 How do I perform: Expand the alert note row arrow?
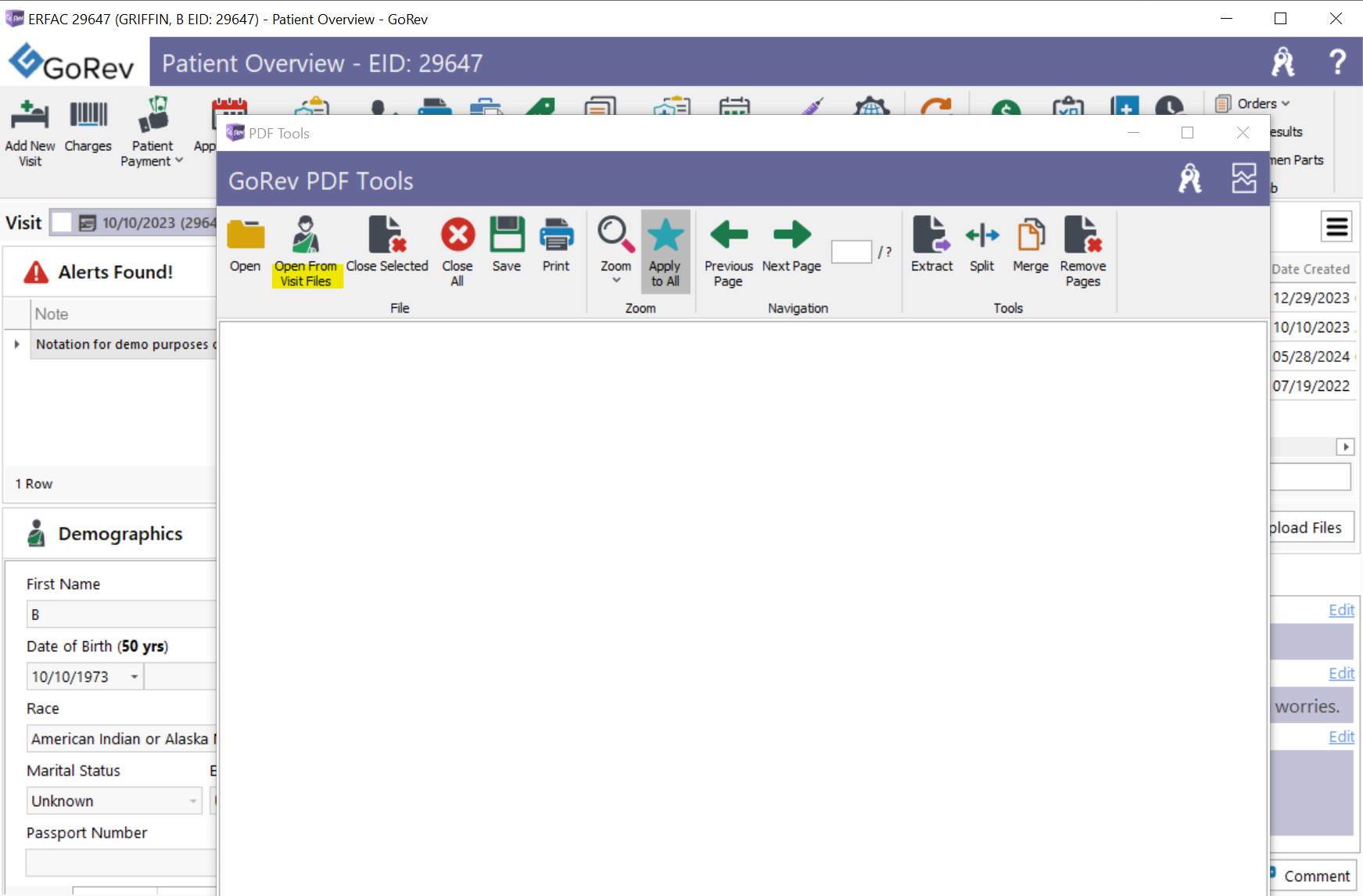coord(16,344)
